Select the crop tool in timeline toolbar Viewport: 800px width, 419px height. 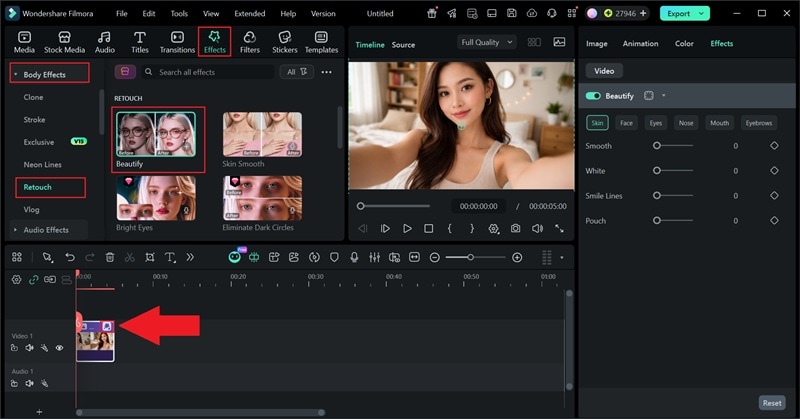[x=150, y=257]
